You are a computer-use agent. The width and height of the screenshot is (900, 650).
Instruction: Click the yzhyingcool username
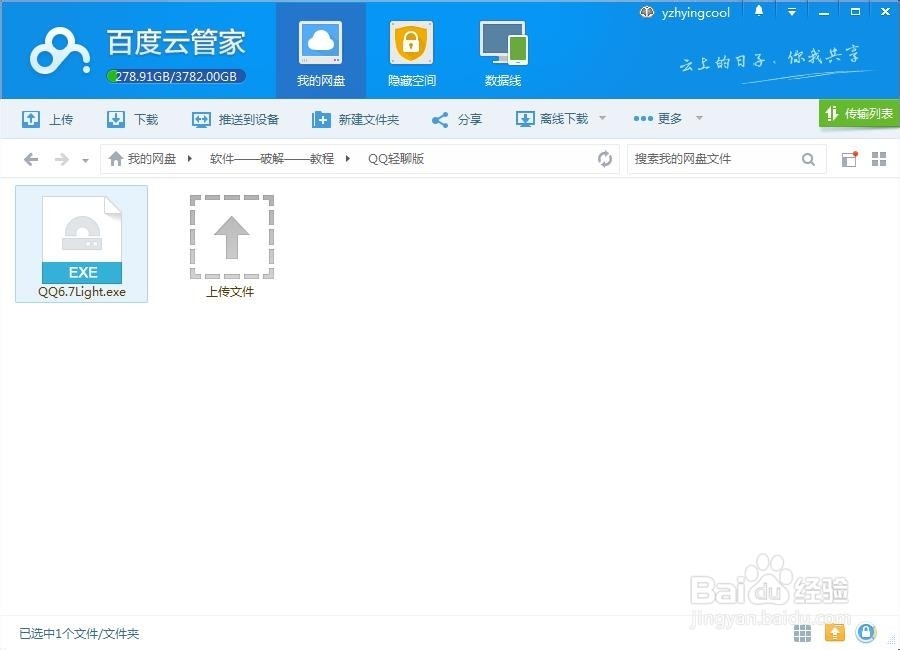[x=696, y=13]
